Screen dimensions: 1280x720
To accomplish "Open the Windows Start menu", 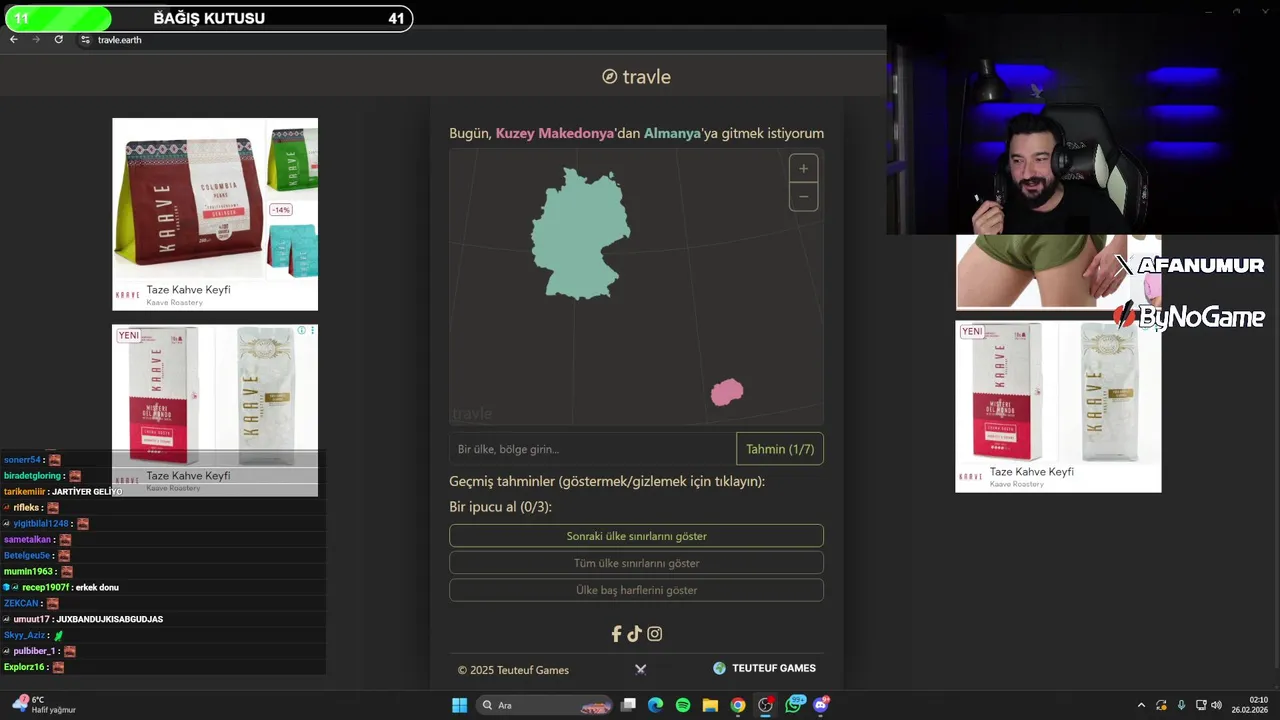I will point(459,705).
